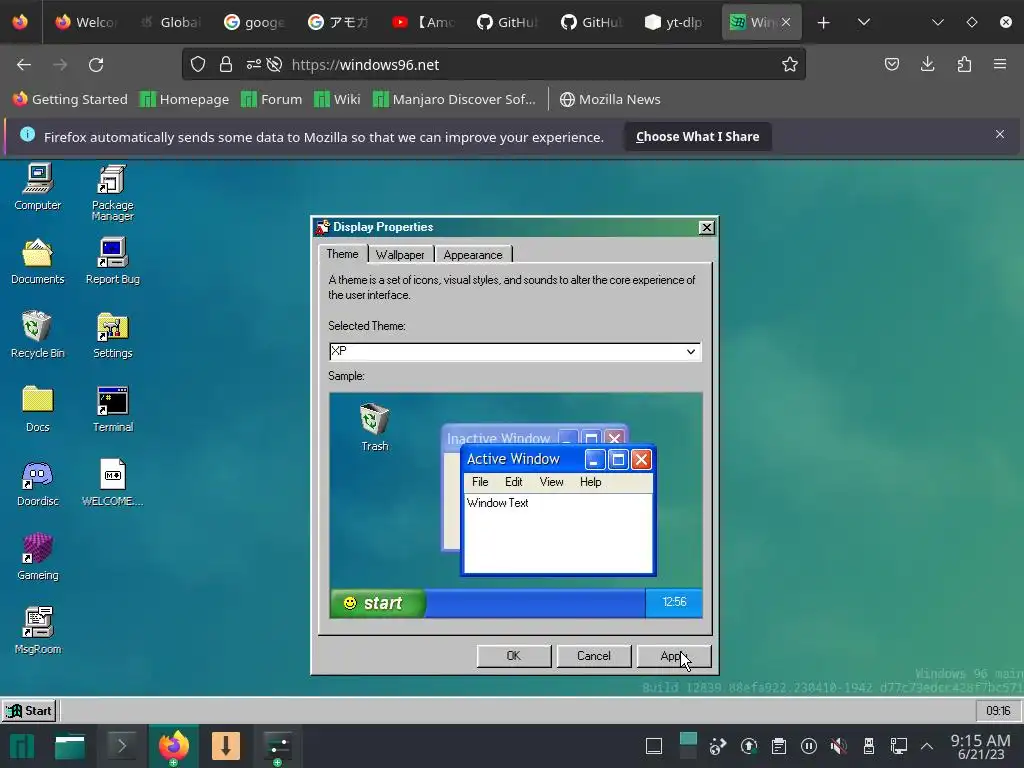
Task: Launch the Report Bug shortcut
Action: click(112, 261)
